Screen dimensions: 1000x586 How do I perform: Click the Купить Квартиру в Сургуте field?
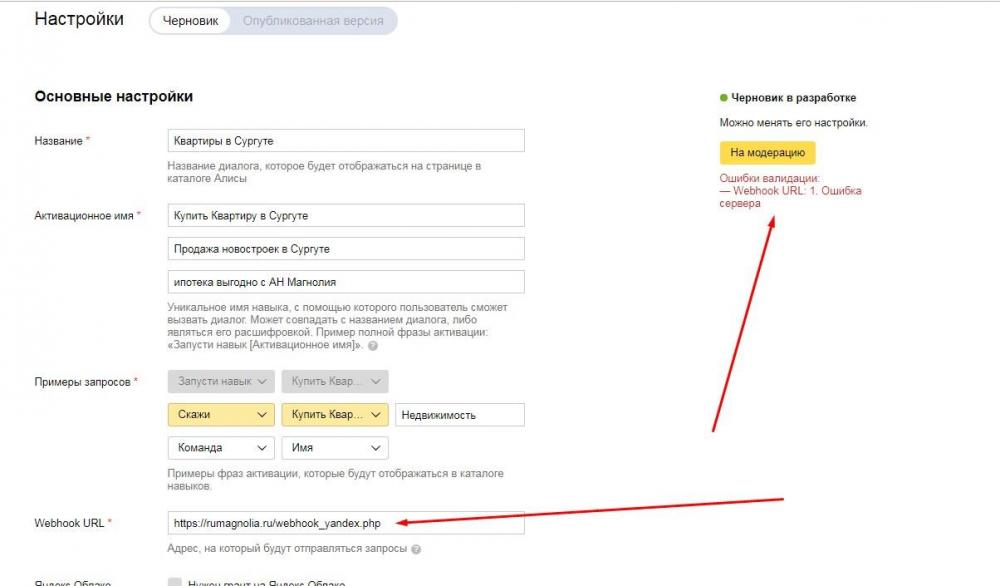pos(346,216)
